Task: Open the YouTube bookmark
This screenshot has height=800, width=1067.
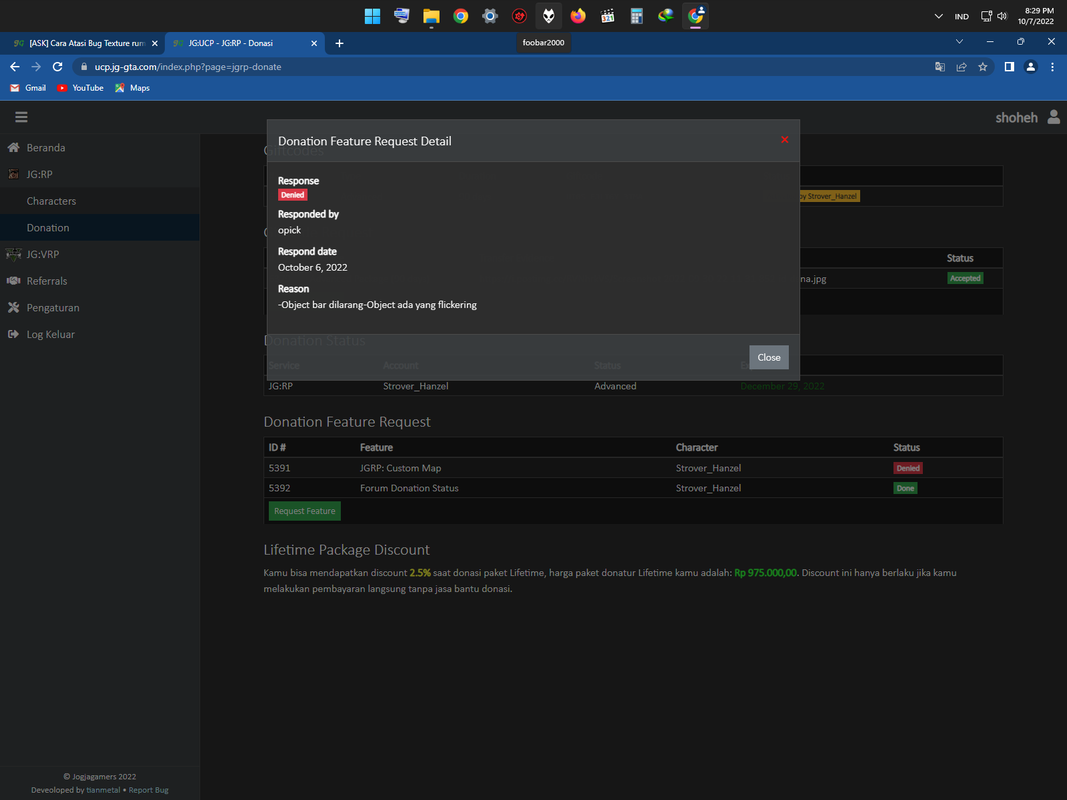Action: tap(80, 88)
